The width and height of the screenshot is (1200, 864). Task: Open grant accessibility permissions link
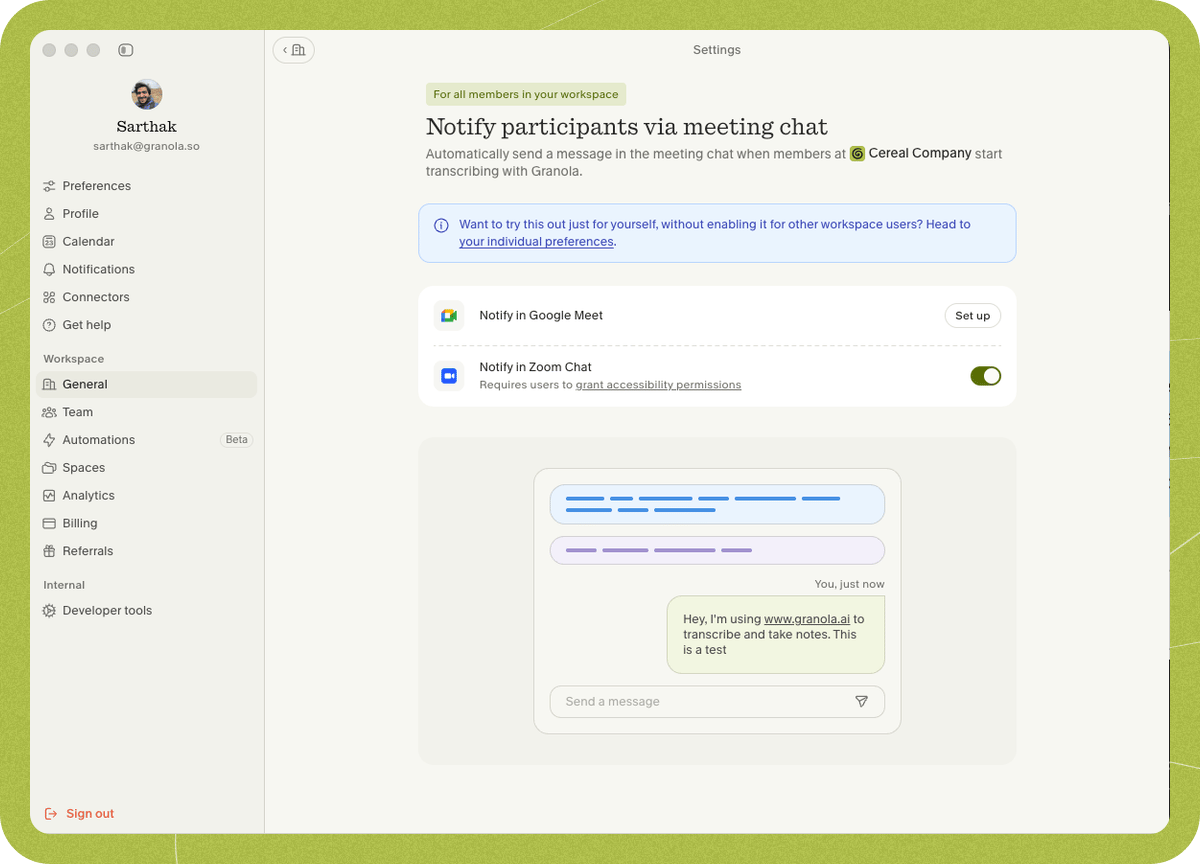click(658, 385)
